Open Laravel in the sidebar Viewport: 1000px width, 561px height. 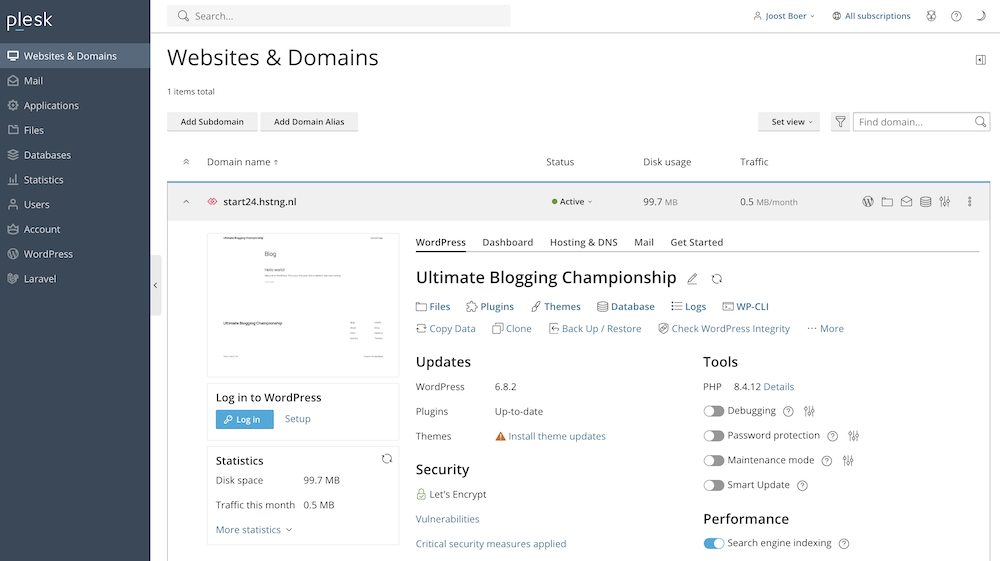click(x=75, y=279)
